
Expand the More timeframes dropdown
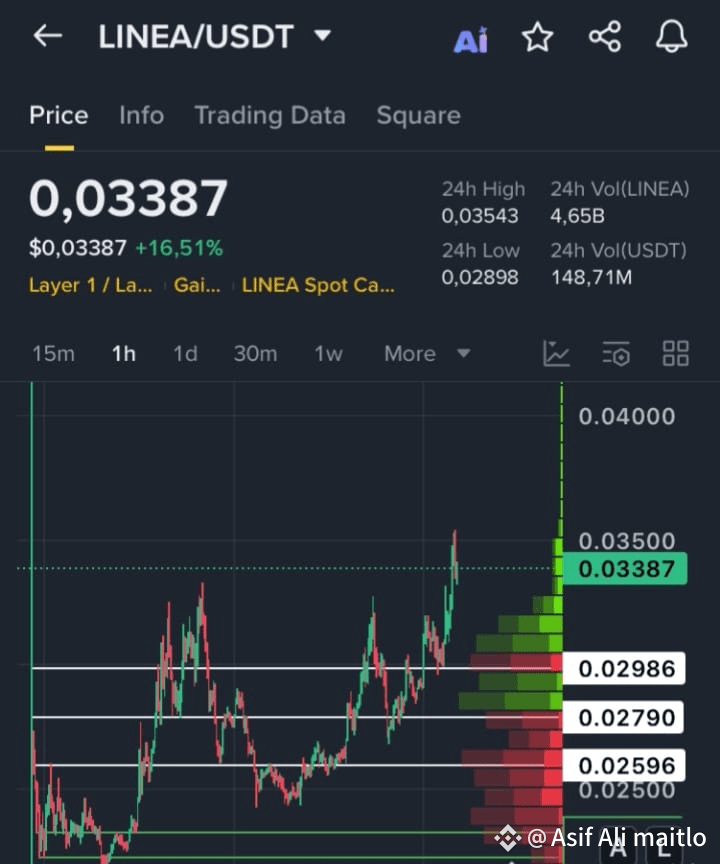click(427, 354)
